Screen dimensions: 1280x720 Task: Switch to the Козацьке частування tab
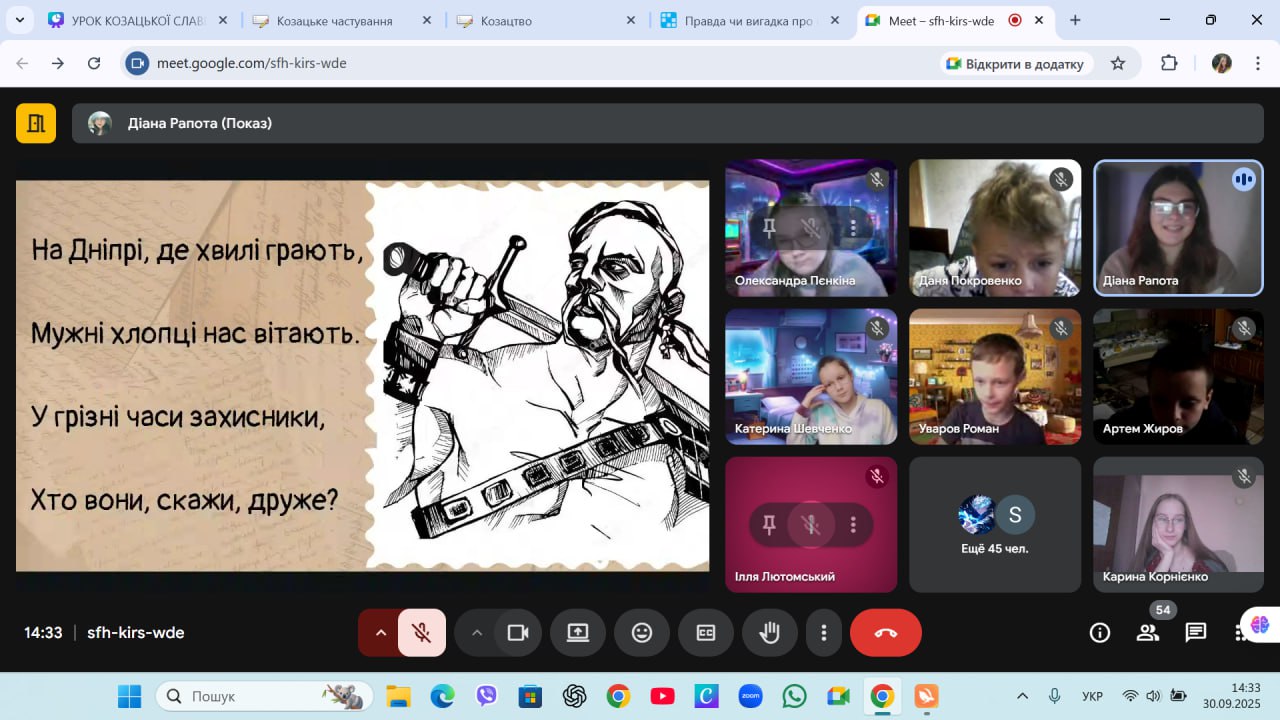[336, 20]
